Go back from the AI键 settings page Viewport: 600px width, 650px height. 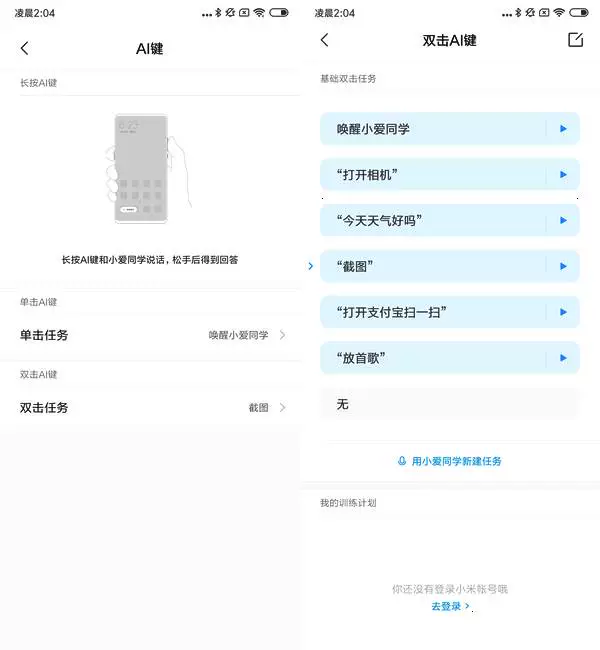(24, 48)
